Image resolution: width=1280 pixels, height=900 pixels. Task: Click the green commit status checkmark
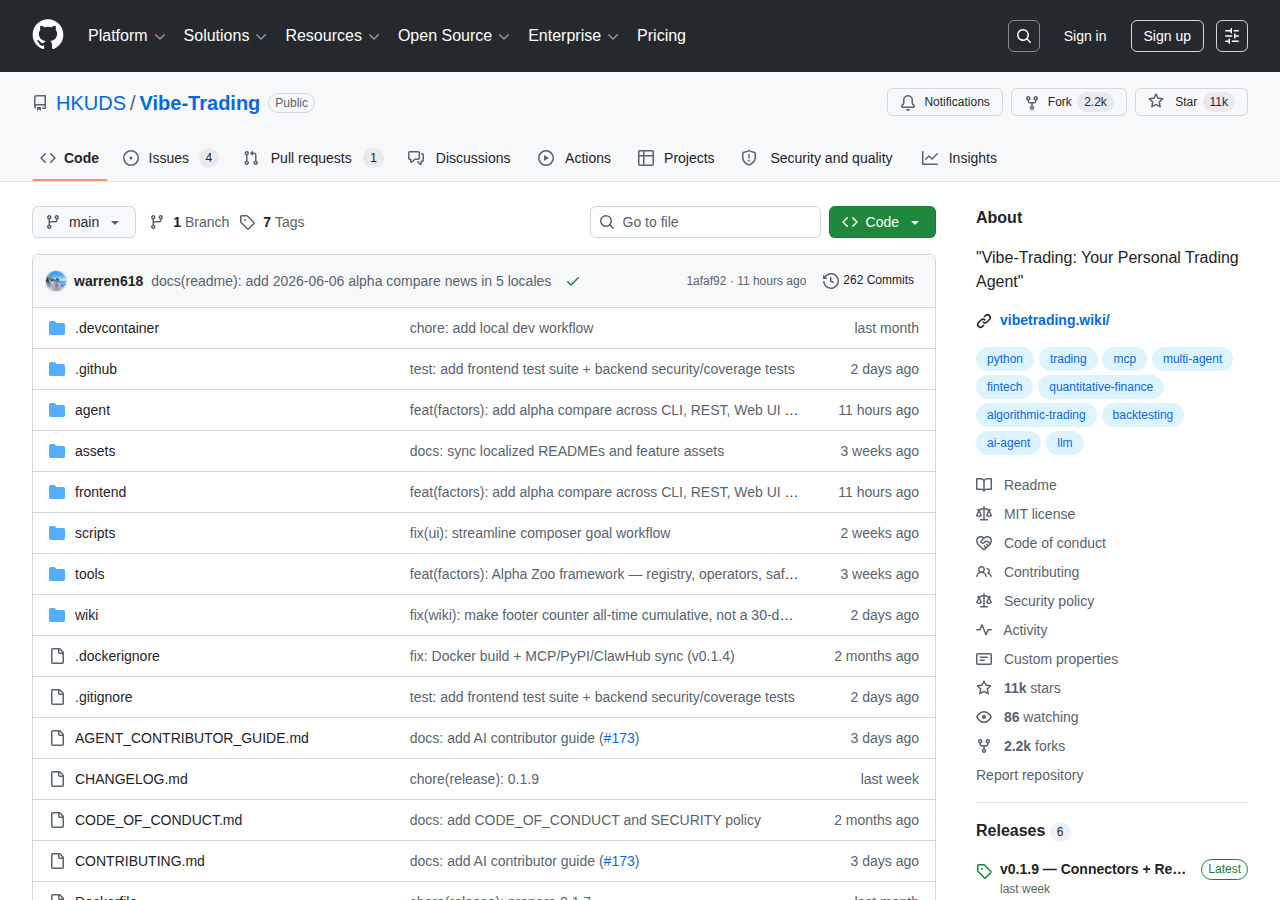point(573,281)
